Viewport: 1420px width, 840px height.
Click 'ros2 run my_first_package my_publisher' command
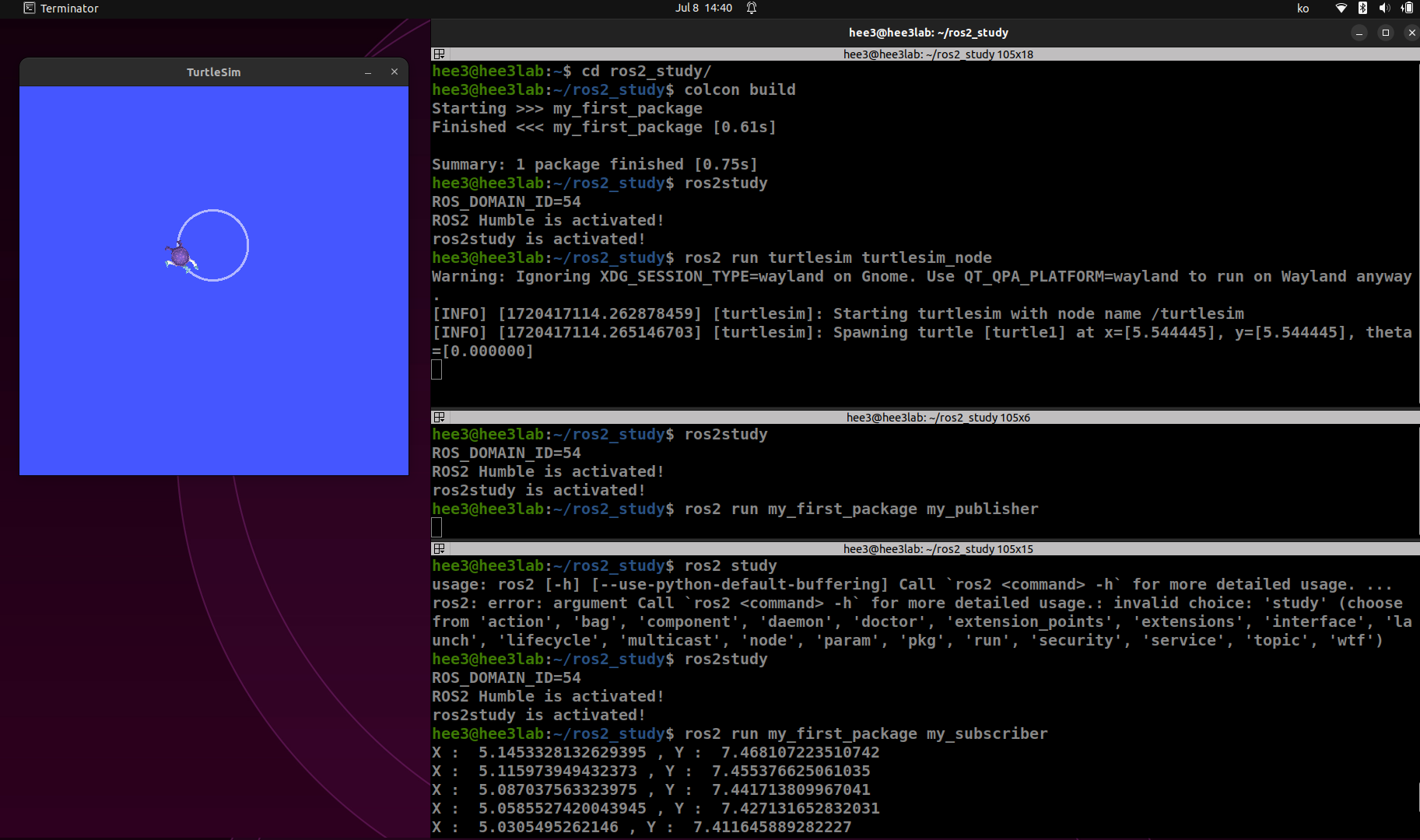click(861, 509)
